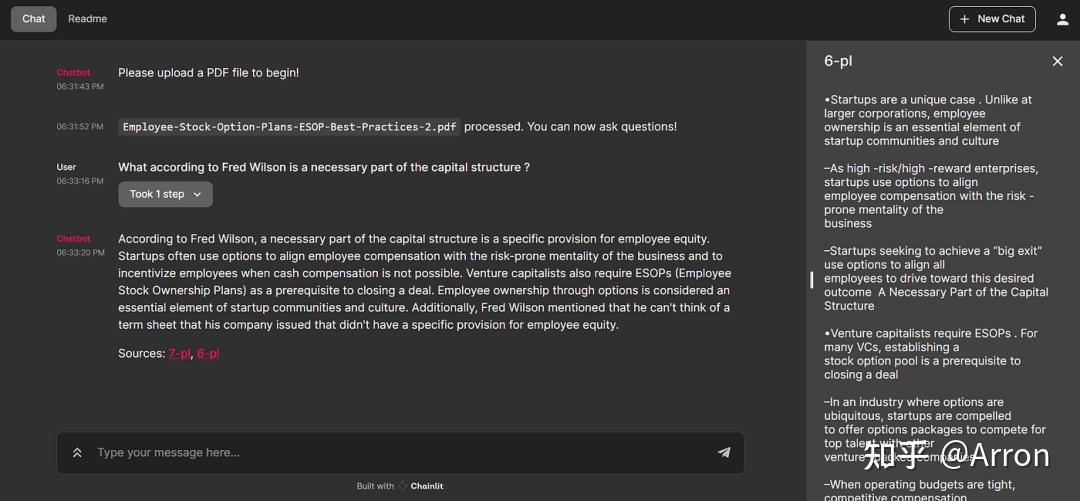
Task: Open the 7-pl source link
Action: click(x=179, y=353)
